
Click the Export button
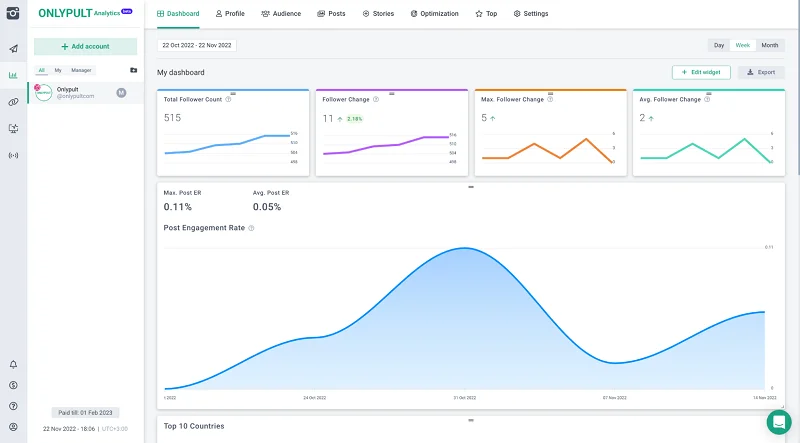(x=761, y=72)
